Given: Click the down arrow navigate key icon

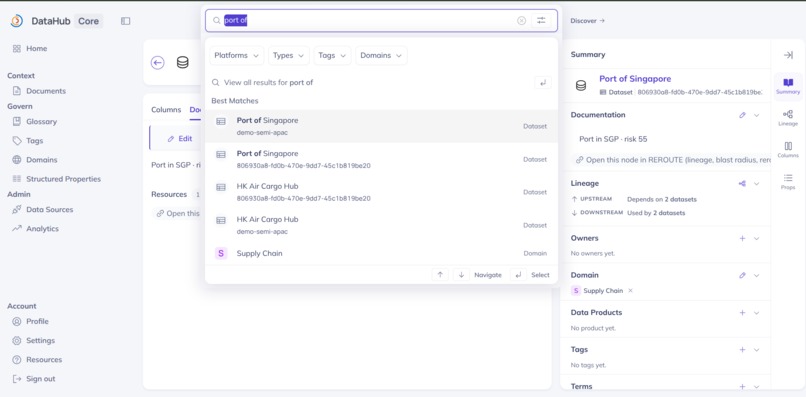Looking at the screenshot, I should pos(461,275).
